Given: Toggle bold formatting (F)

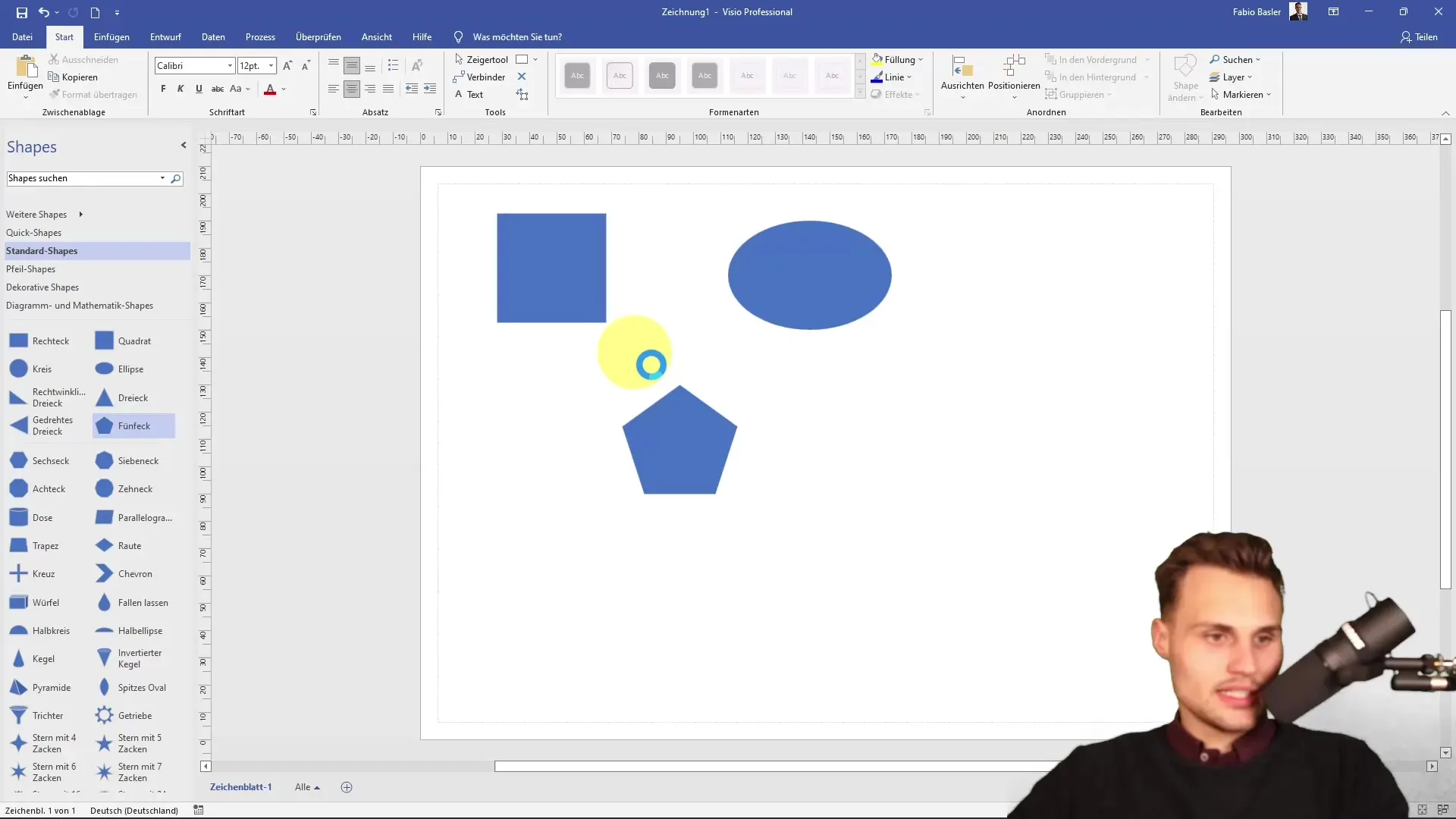Looking at the screenshot, I should pyautogui.click(x=163, y=89).
